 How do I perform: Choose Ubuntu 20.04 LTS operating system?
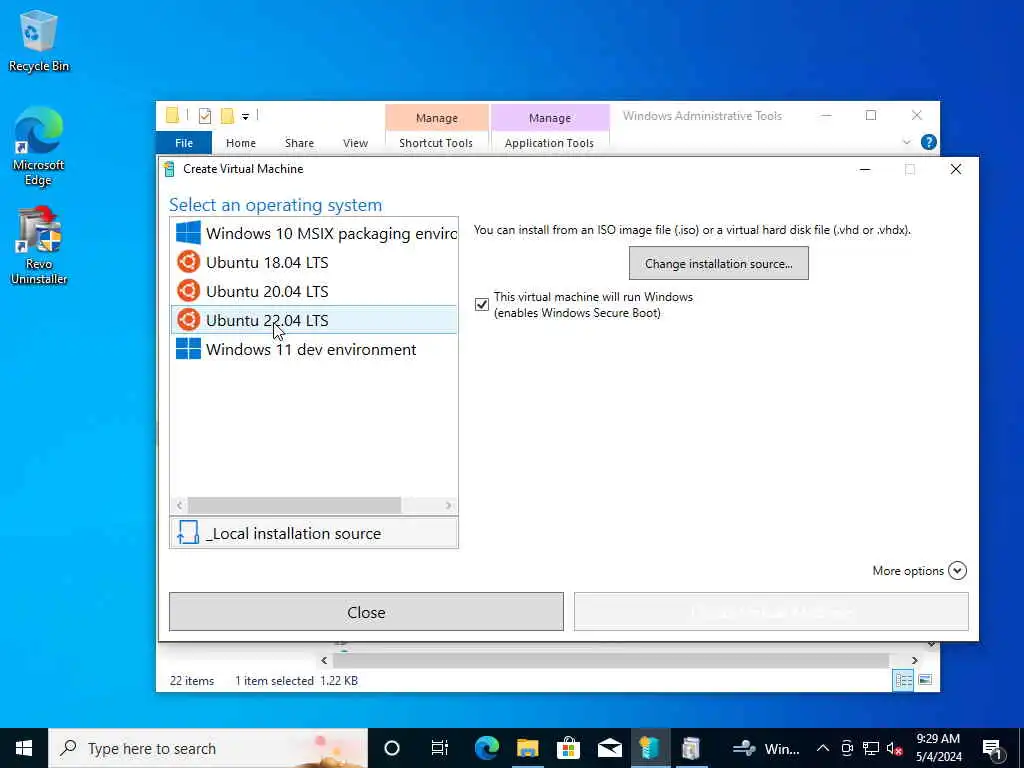[314, 291]
